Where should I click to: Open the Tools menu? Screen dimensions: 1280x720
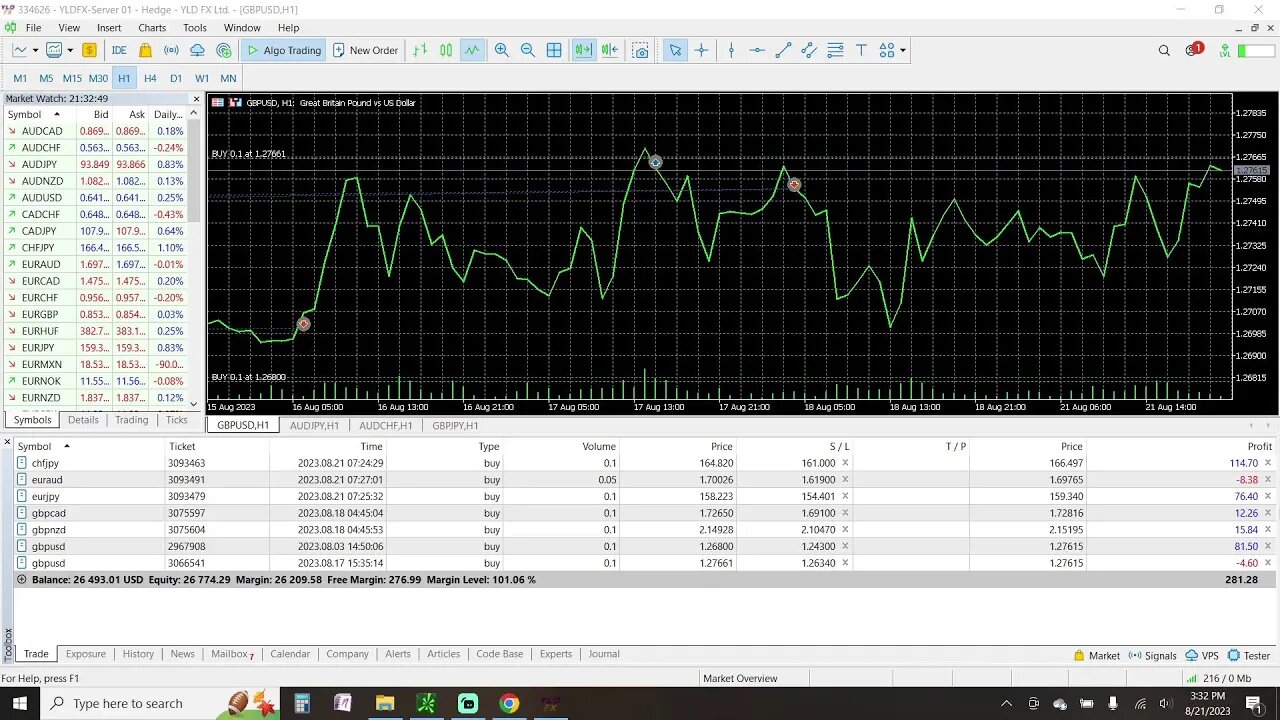coord(195,28)
